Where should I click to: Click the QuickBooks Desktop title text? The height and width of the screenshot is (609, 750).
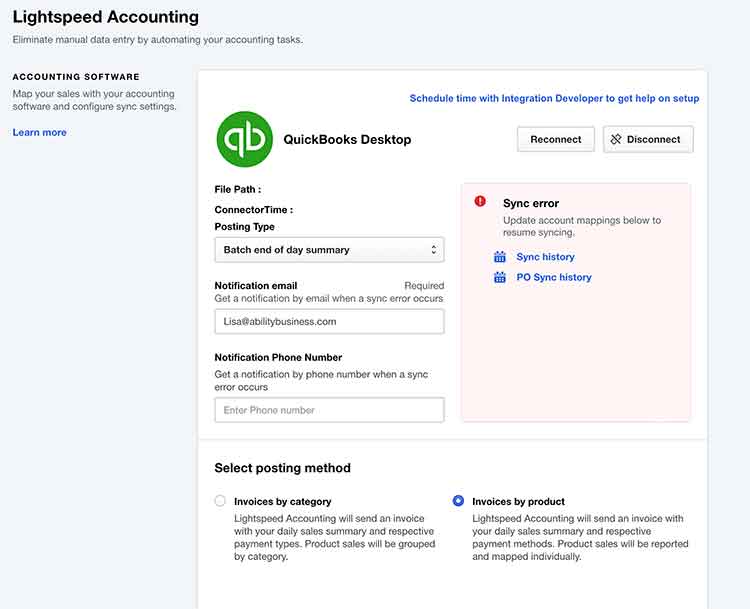(x=347, y=140)
